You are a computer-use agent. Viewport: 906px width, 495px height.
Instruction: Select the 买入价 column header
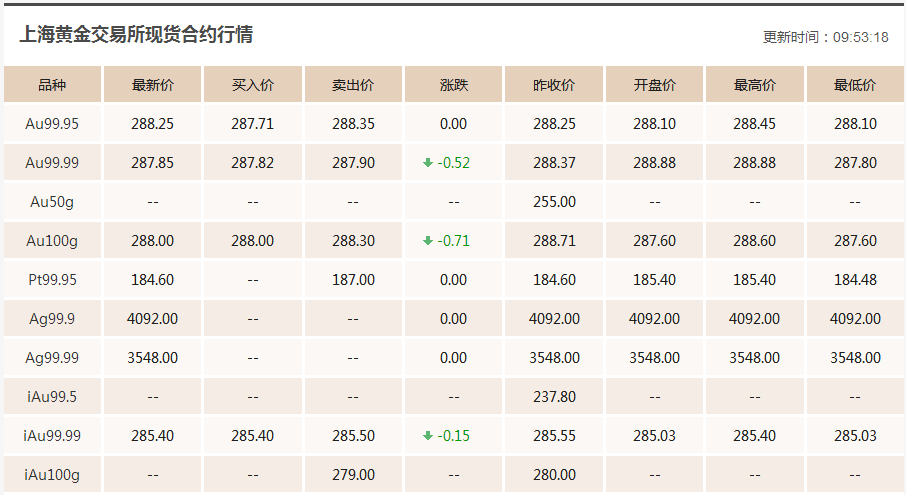coord(252,85)
